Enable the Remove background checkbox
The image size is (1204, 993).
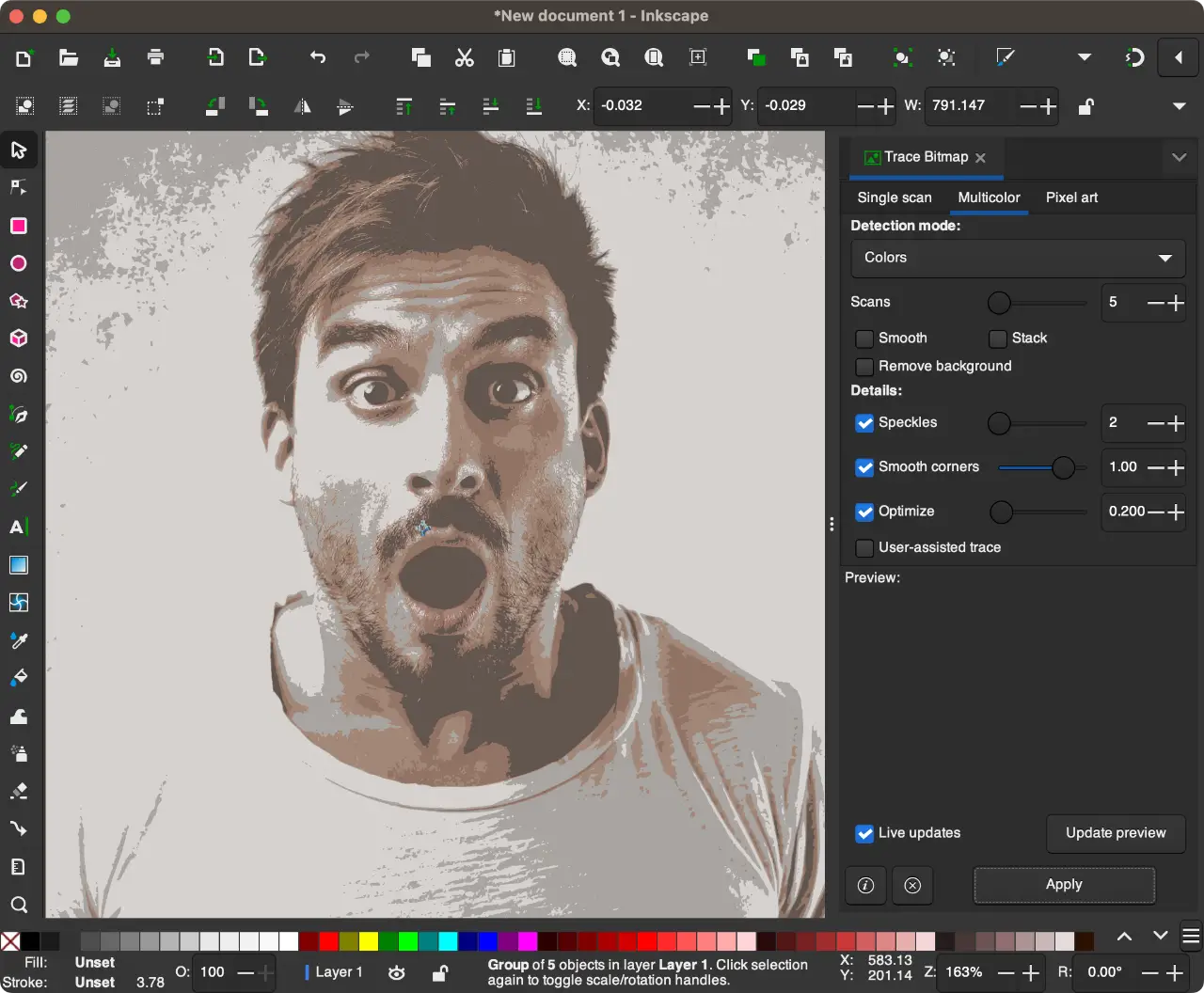[864, 367]
